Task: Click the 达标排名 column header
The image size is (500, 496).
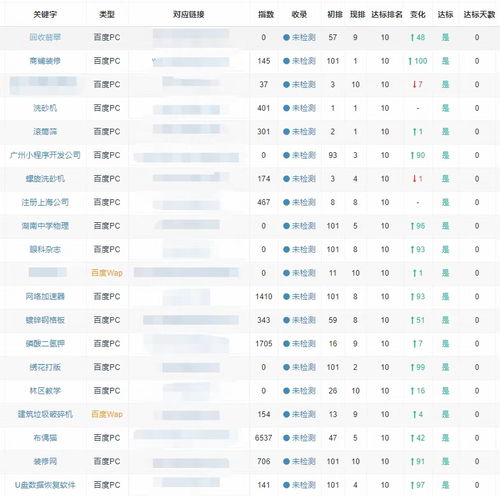Action: click(x=387, y=15)
